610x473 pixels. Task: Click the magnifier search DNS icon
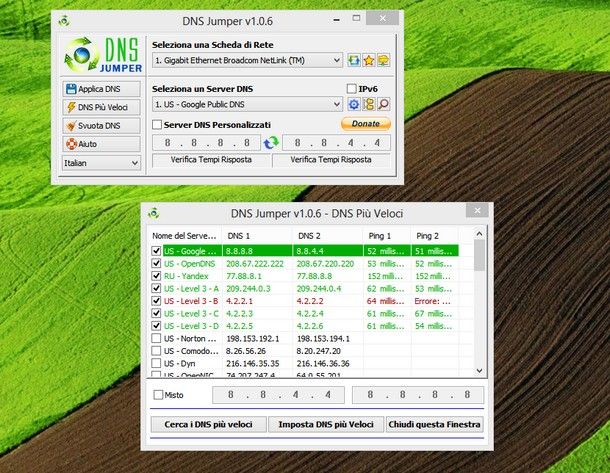pos(384,104)
